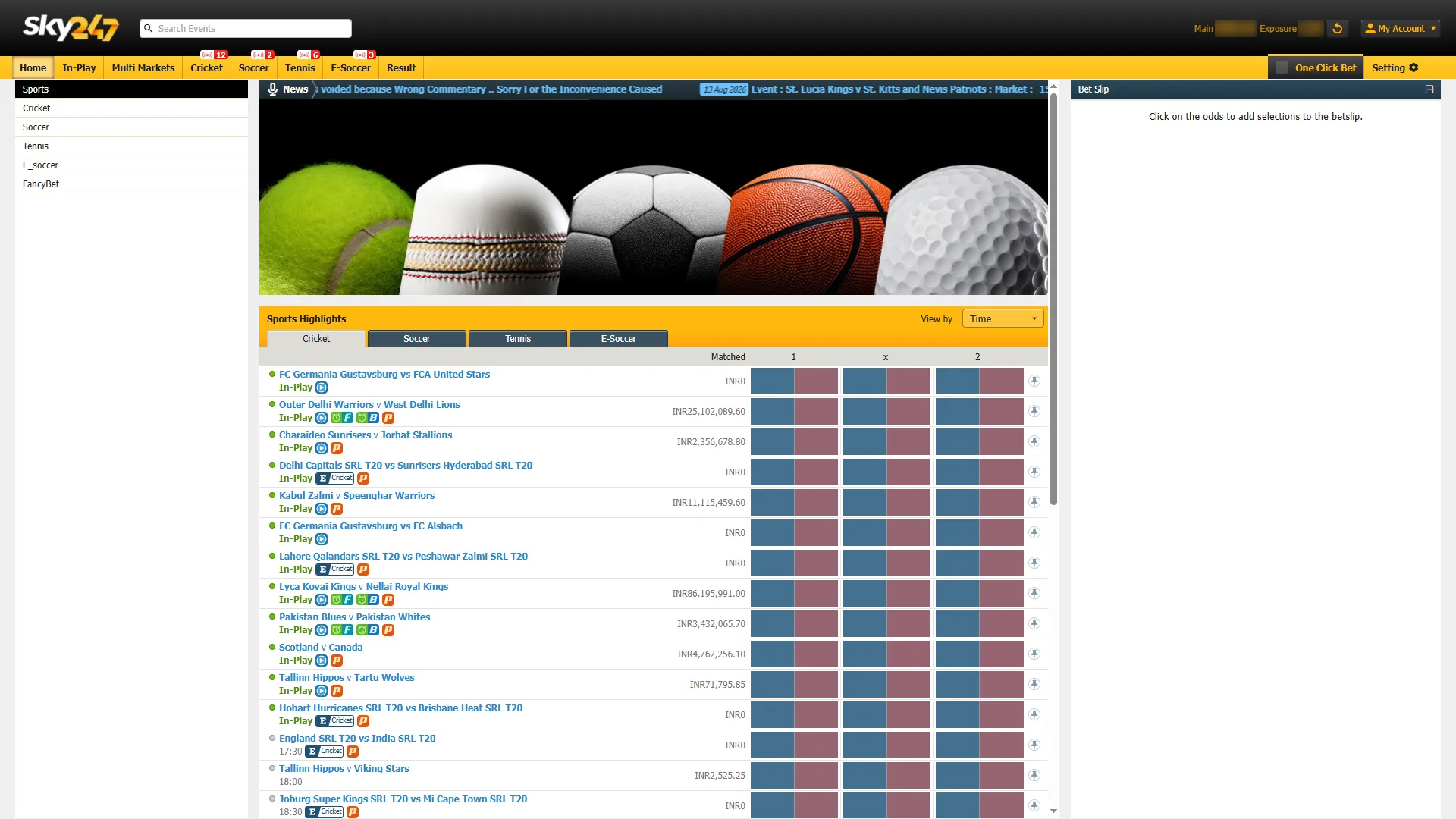Open the Multi Markets tab

click(x=143, y=67)
